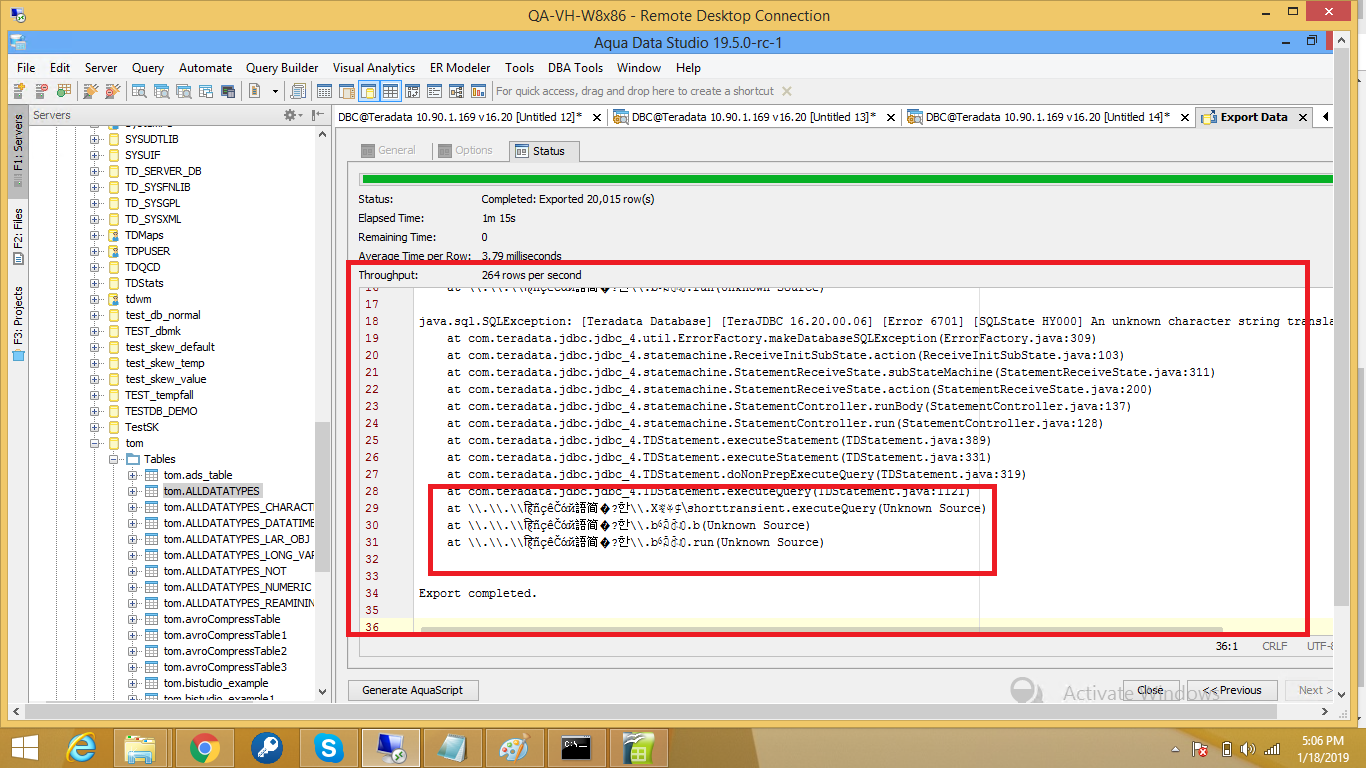Open the ER Modeler menu
This screenshot has height=768, width=1366.
click(460, 68)
